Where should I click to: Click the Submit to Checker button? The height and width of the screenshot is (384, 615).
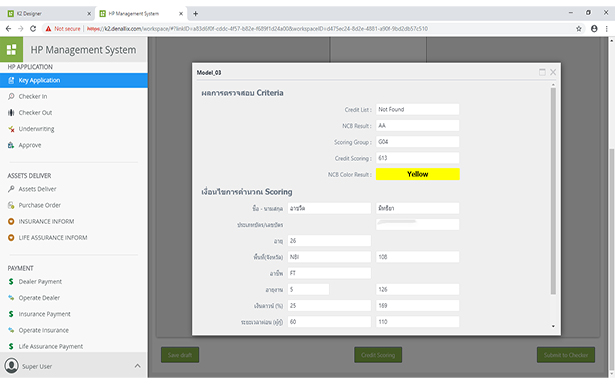[x=566, y=355]
